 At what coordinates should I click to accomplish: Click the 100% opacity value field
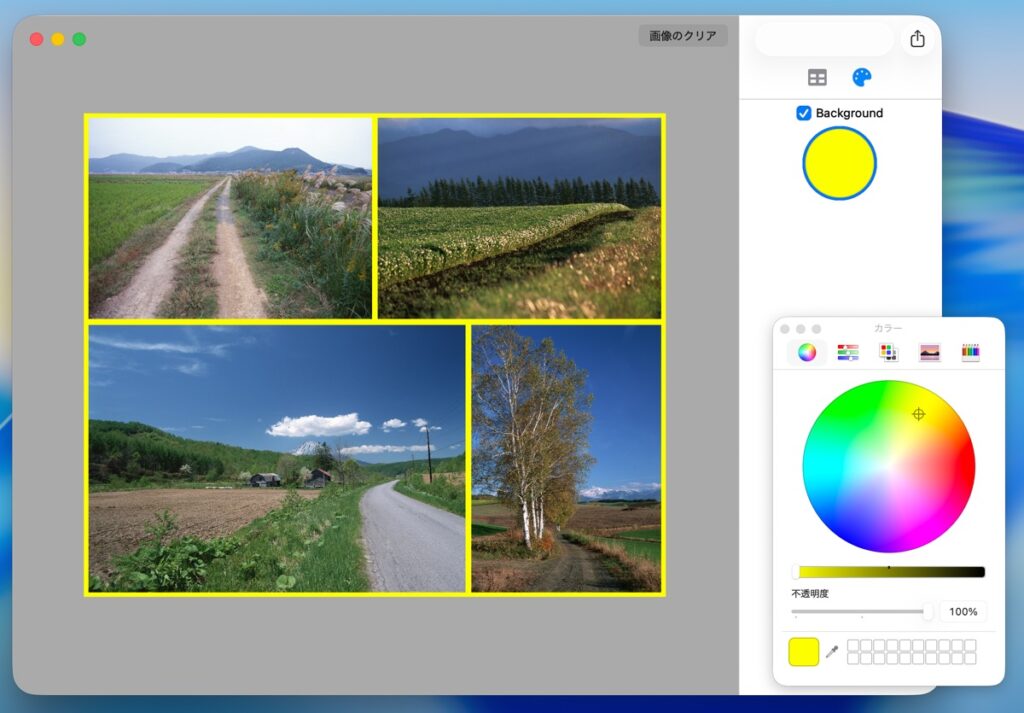pyautogui.click(x=962, y=611)
